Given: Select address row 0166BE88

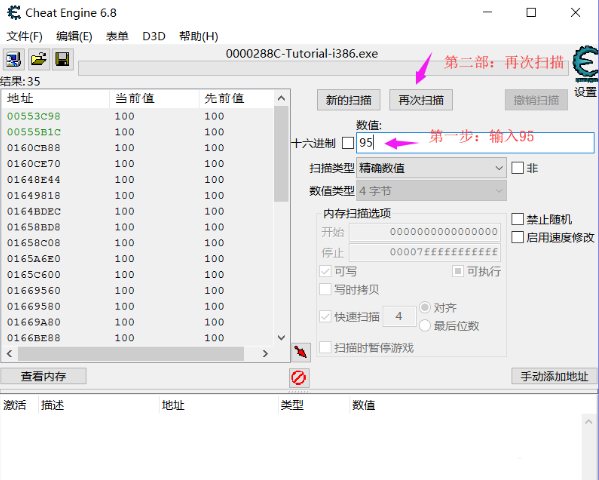Looking at the screenshot, I should coord(138,338).
